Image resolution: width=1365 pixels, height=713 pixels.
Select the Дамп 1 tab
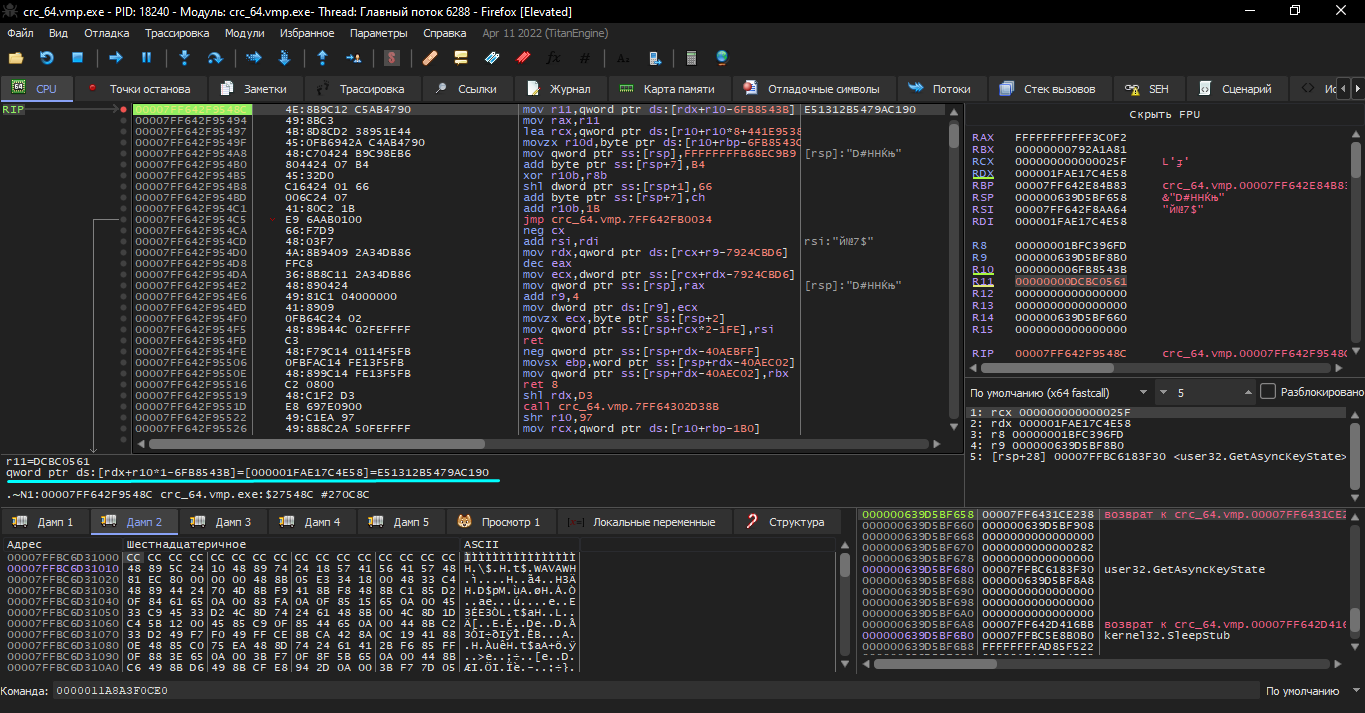pyautogui.click(x=45, y=522)
